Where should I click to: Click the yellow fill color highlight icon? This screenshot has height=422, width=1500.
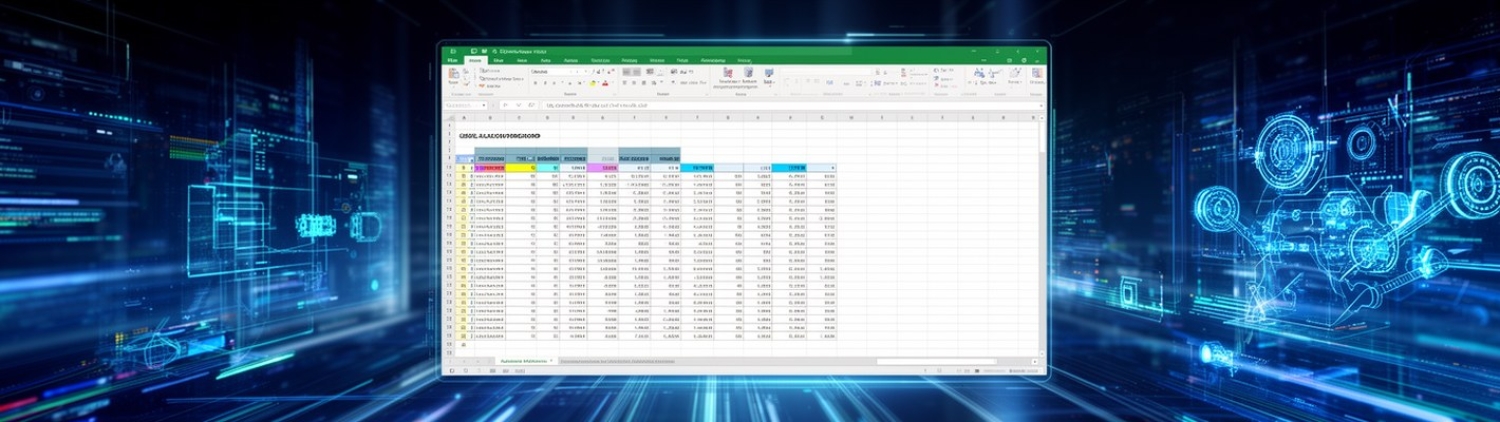click(x=592, y=85)
